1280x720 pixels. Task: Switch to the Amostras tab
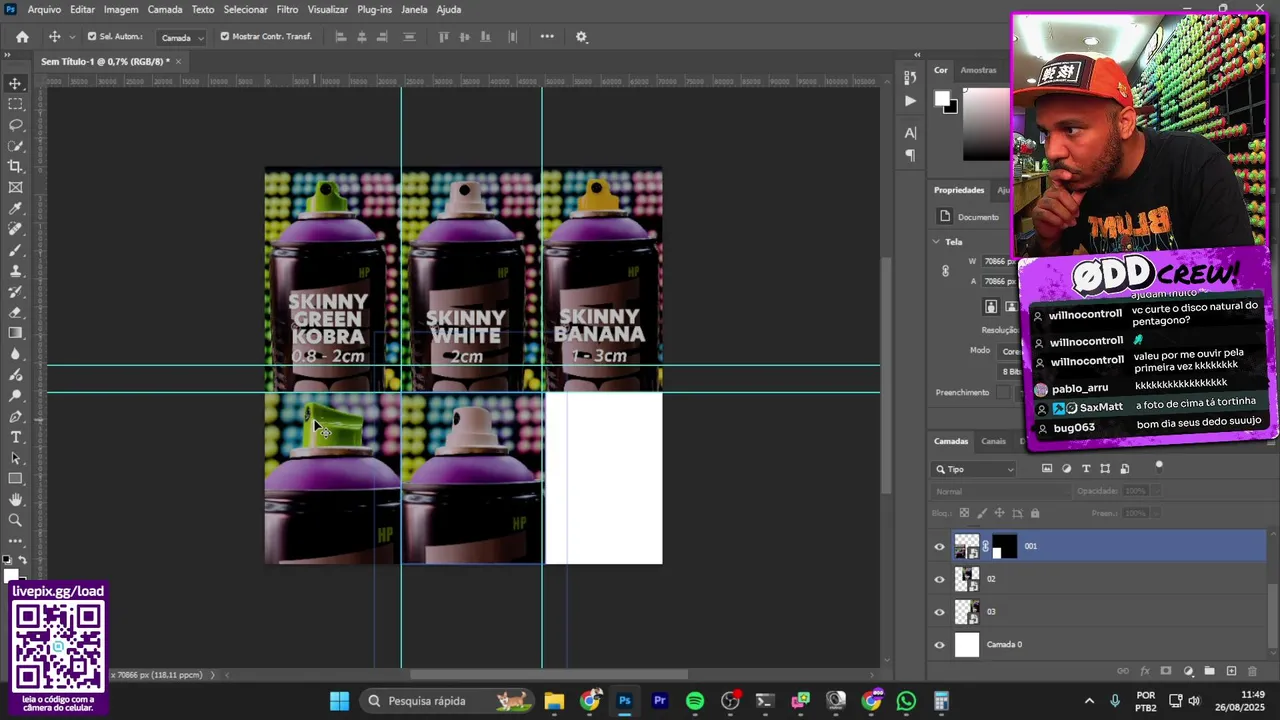pos(978,70)
